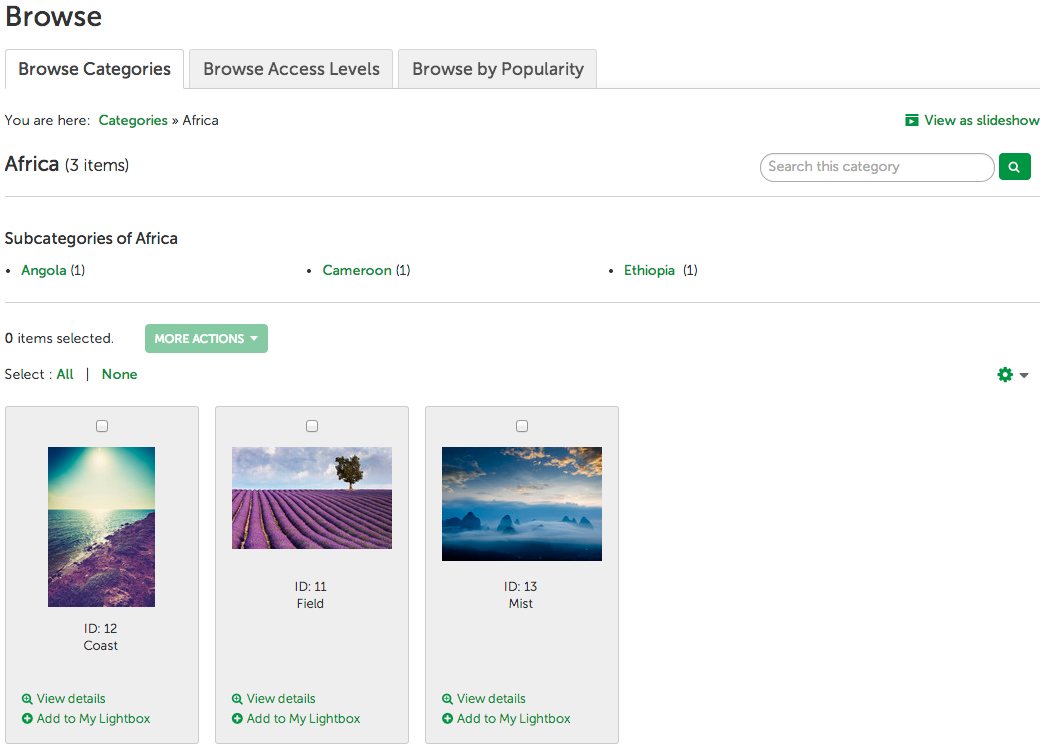The image size is (1045, 749).
Task: Tick the checkbox for the Mist item
Action: [x=522, y=426]
